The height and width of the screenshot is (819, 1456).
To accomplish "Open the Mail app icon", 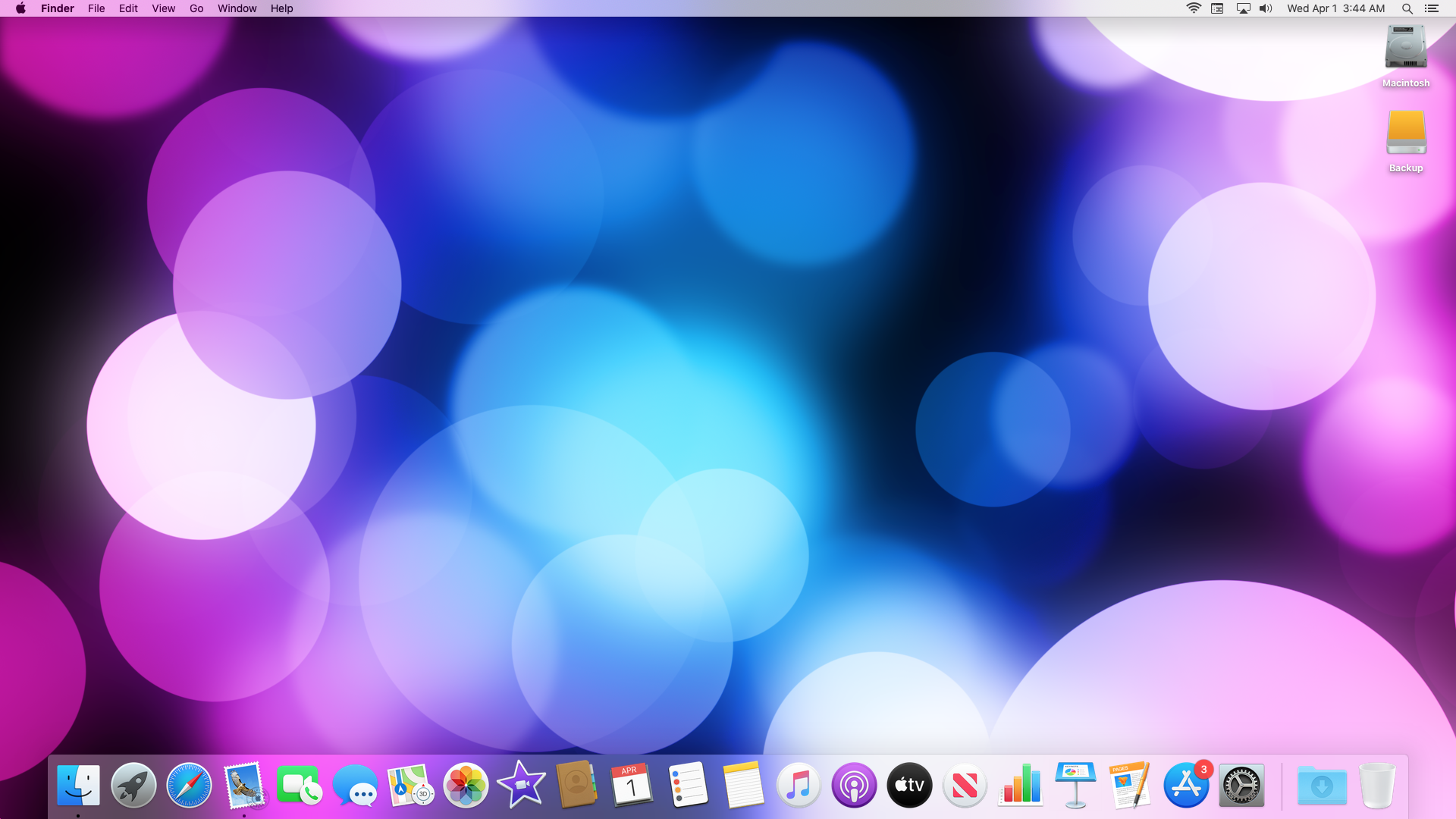I will click(x=244, y=785).
